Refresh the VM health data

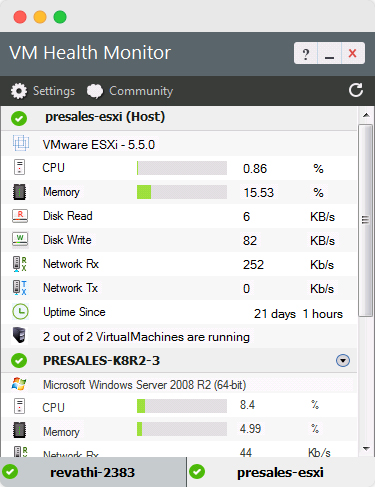tap(356, 90)
